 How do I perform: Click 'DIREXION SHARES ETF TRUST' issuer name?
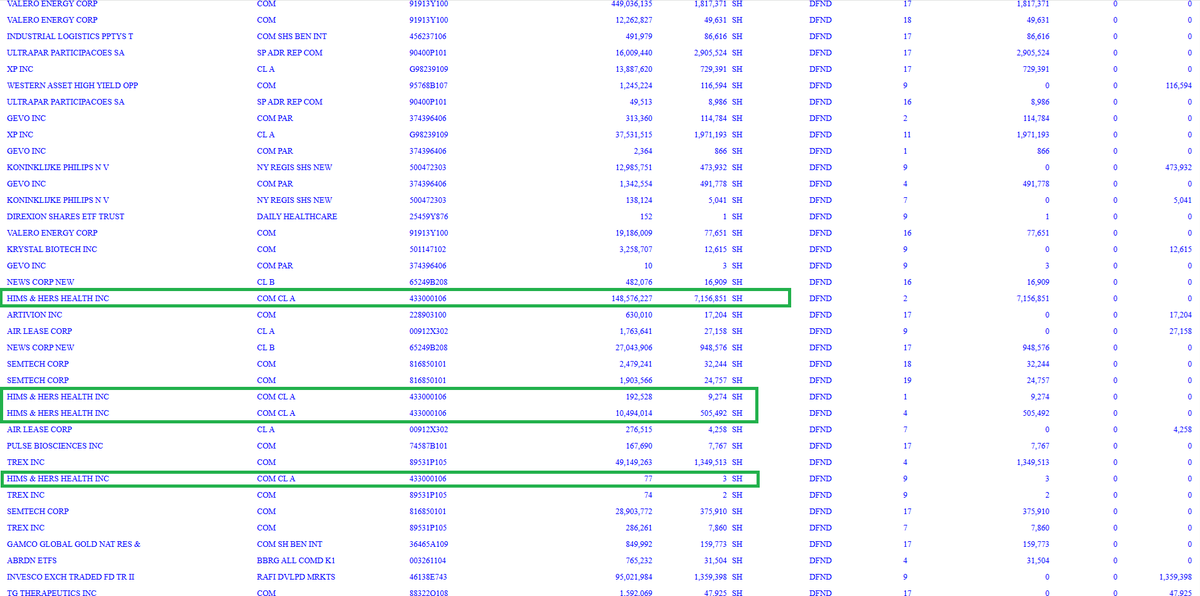click(65, 216)
